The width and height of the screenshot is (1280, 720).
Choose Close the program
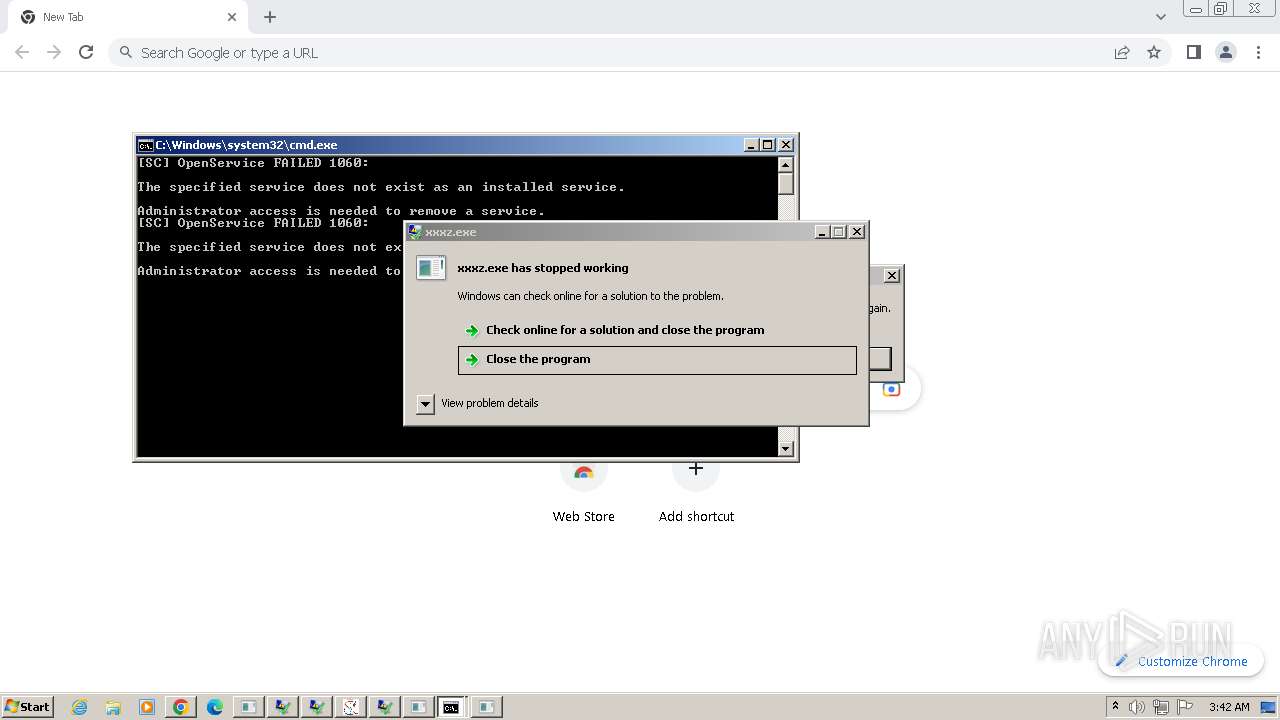[657, 360]
